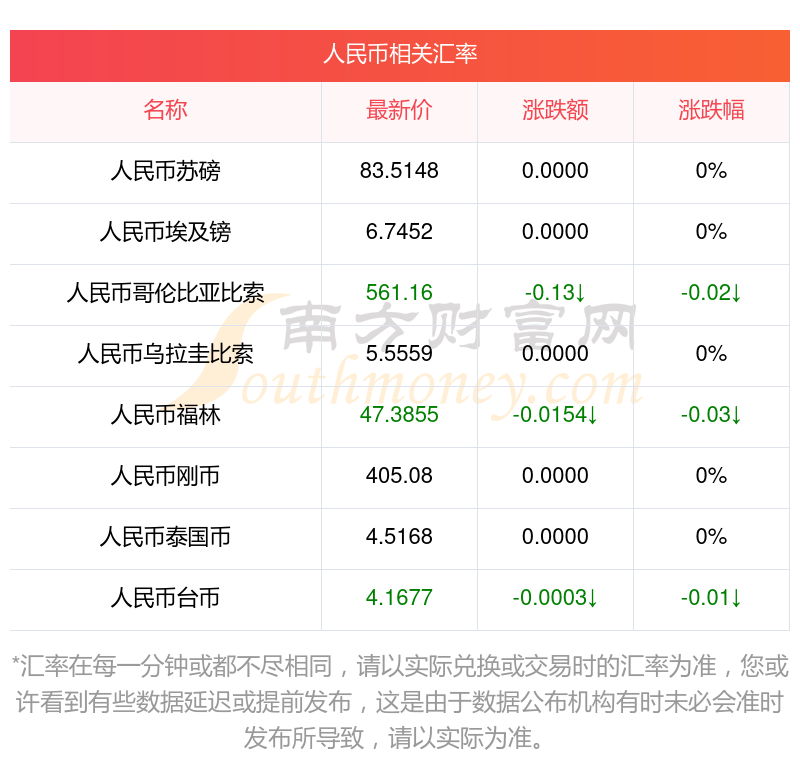
Task: Click the change value -0.0154↓
Action: 555,414
